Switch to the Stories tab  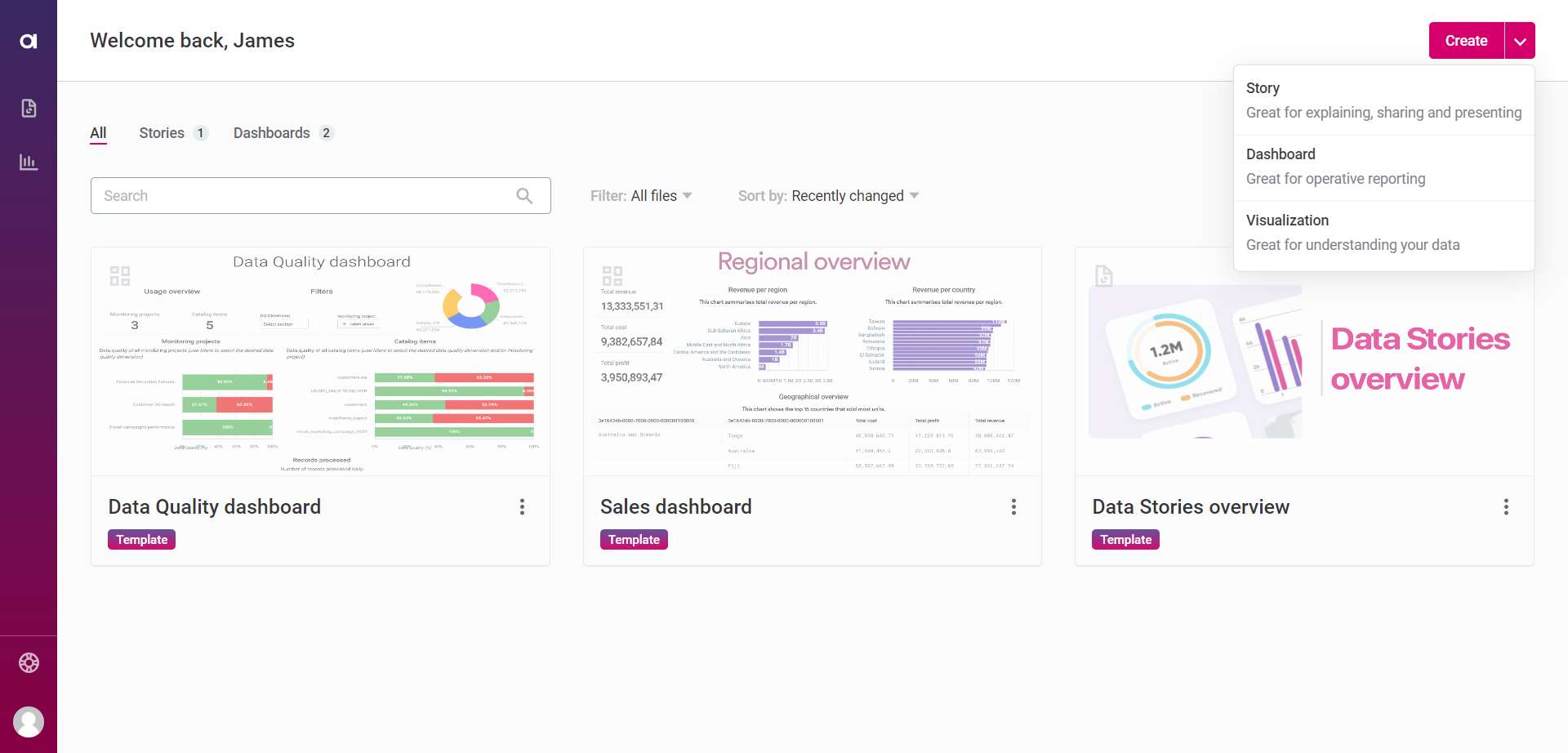click(160, 132)
